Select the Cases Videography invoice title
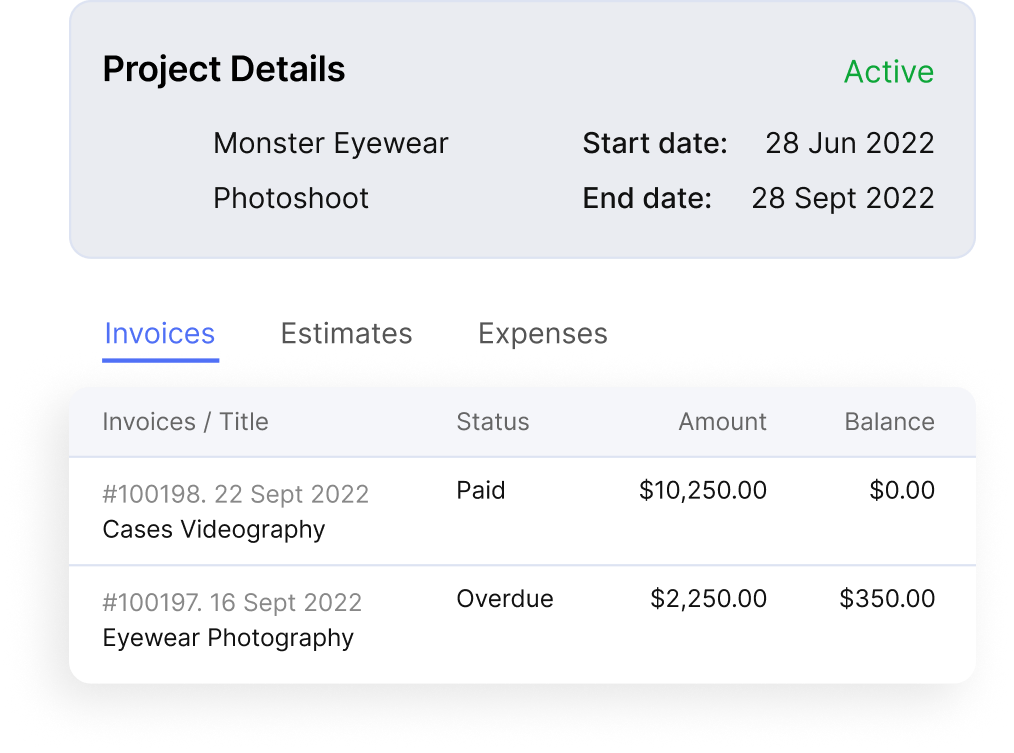 tap(214, 530)
